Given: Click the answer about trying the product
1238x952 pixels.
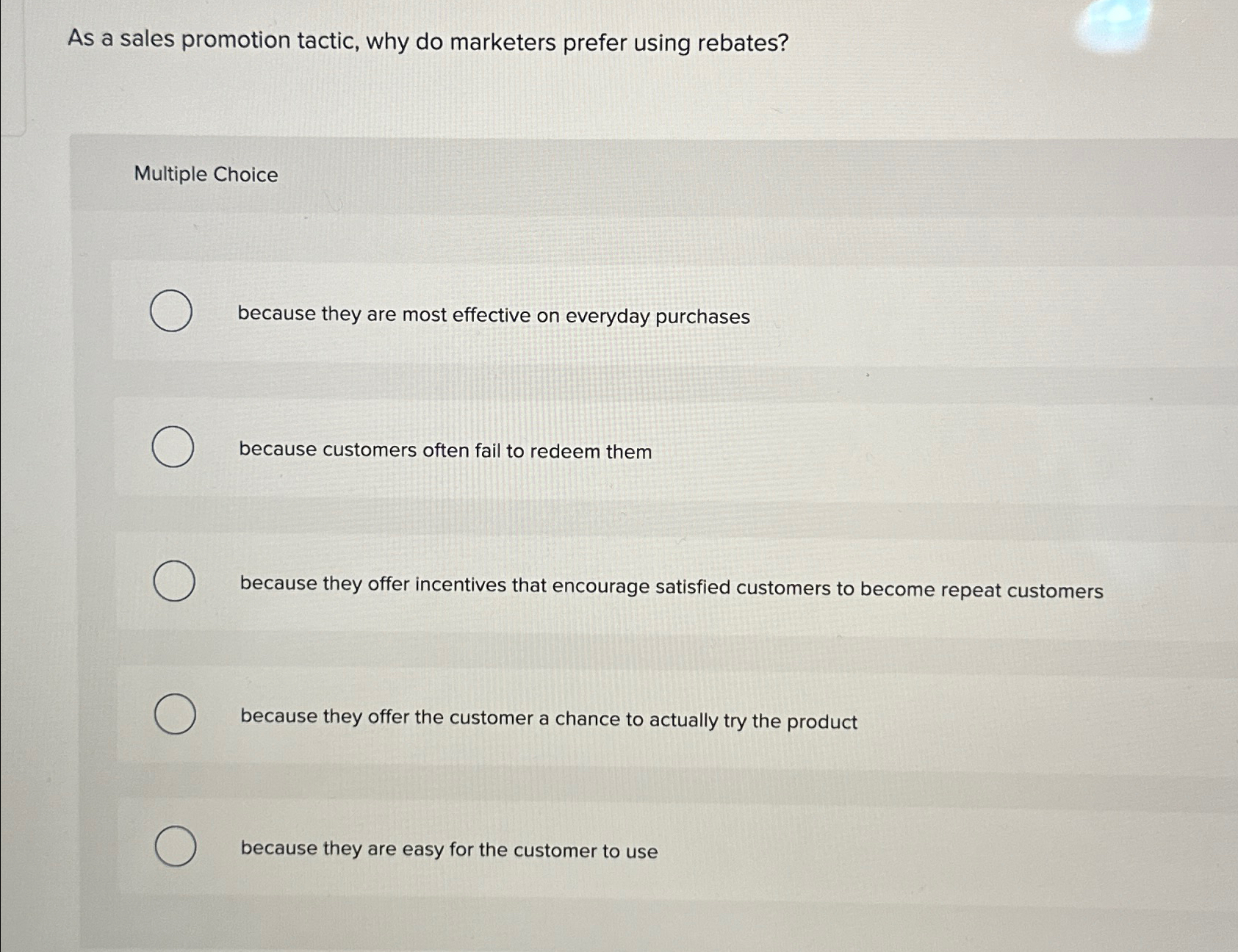Looking at the screenshot, I should 549,720.
